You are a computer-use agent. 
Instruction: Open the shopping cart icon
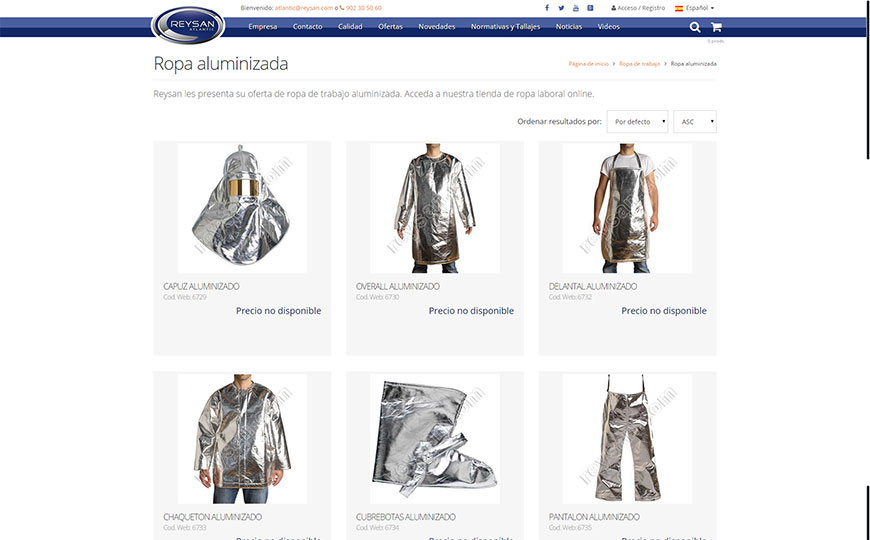pyautogui.click(x=716, y=27)
